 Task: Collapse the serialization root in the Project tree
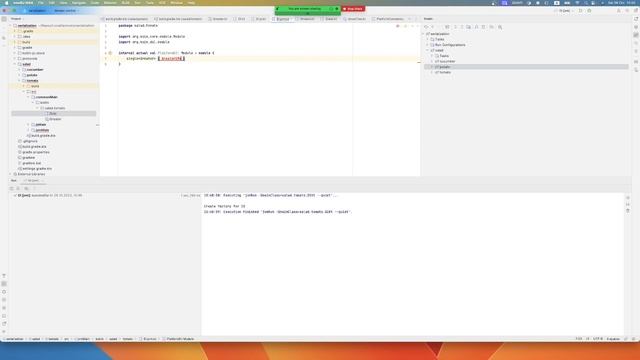pos(11,26)
